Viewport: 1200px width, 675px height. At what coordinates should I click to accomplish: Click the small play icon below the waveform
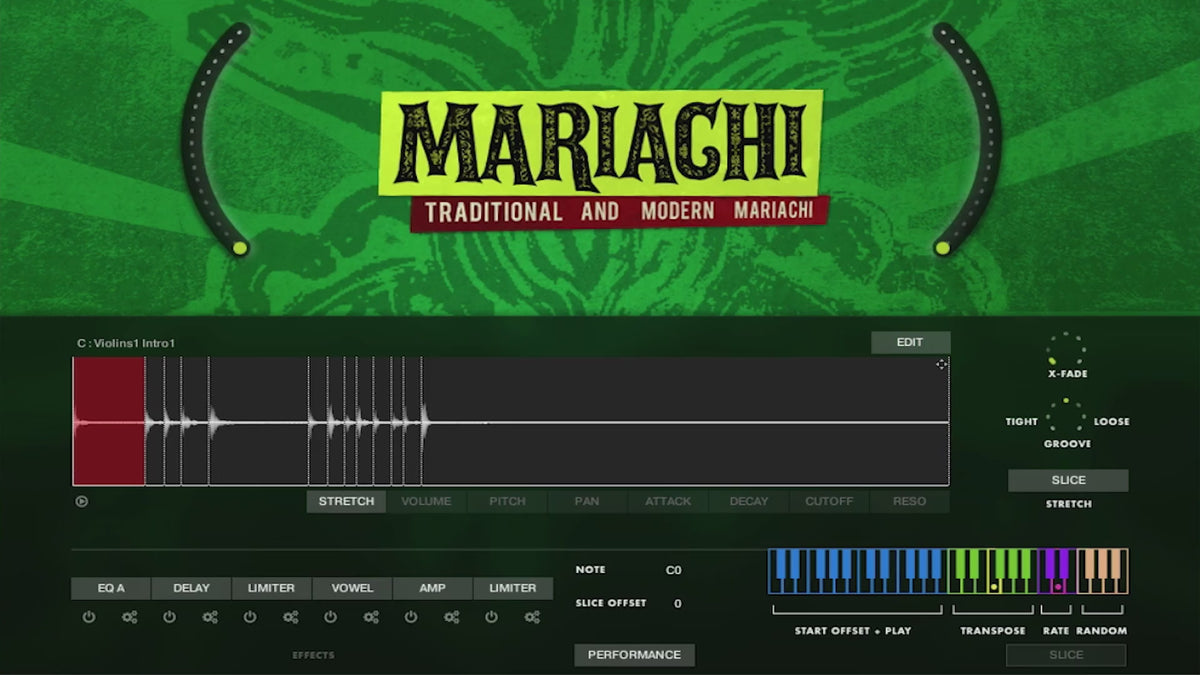point(82,502)
